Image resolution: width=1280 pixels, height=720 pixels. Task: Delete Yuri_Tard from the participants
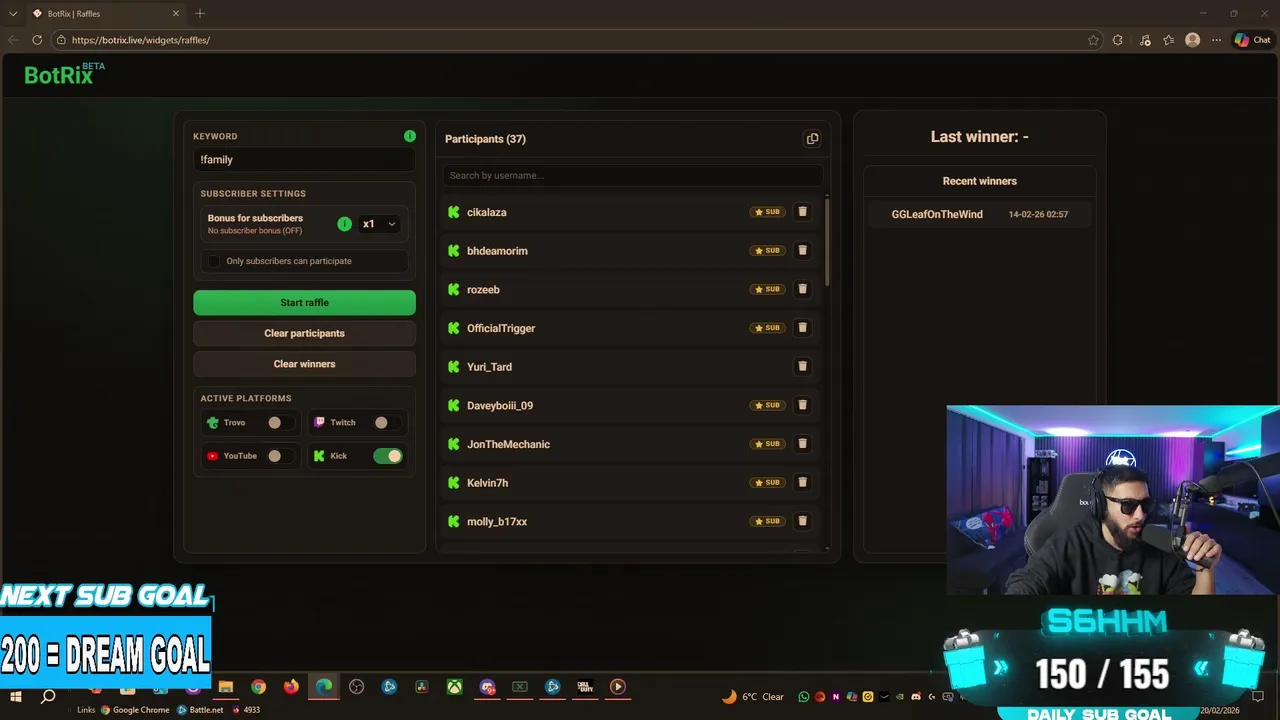click(802, 366)
